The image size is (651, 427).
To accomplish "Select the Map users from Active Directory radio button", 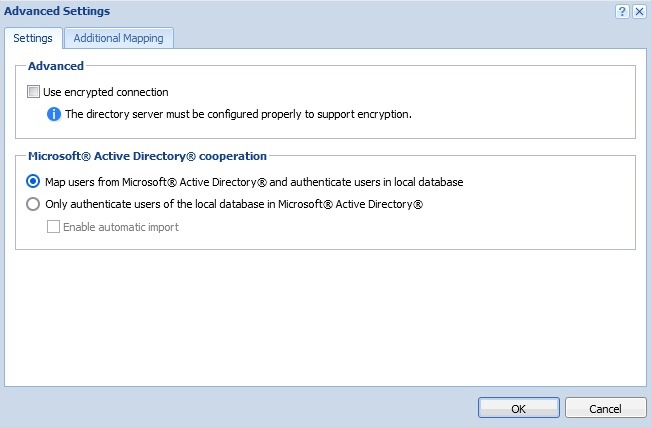I will click(34, 182).
